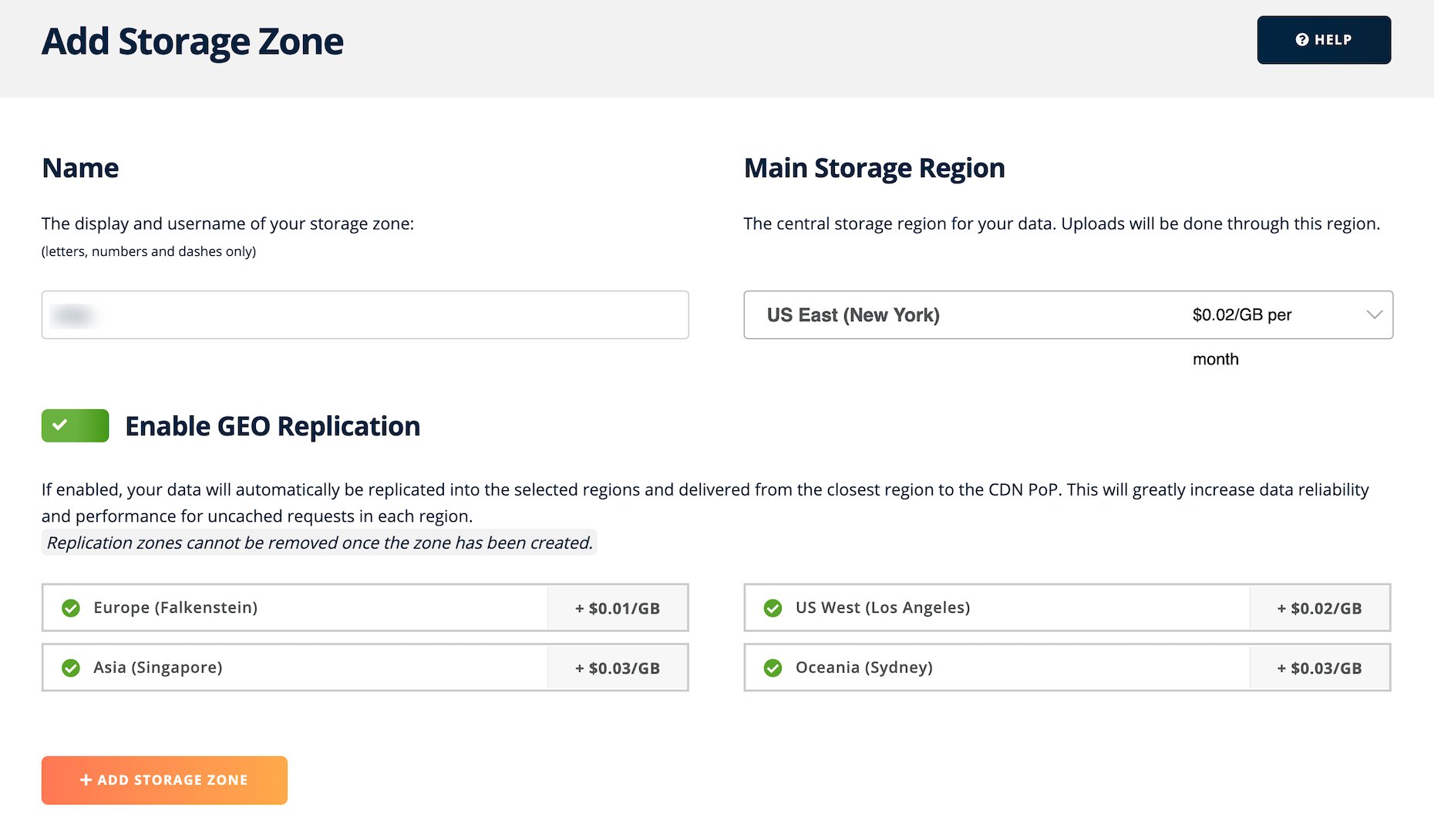Click the + $0.01/GB price tag on Europe row

pos(618,608)
